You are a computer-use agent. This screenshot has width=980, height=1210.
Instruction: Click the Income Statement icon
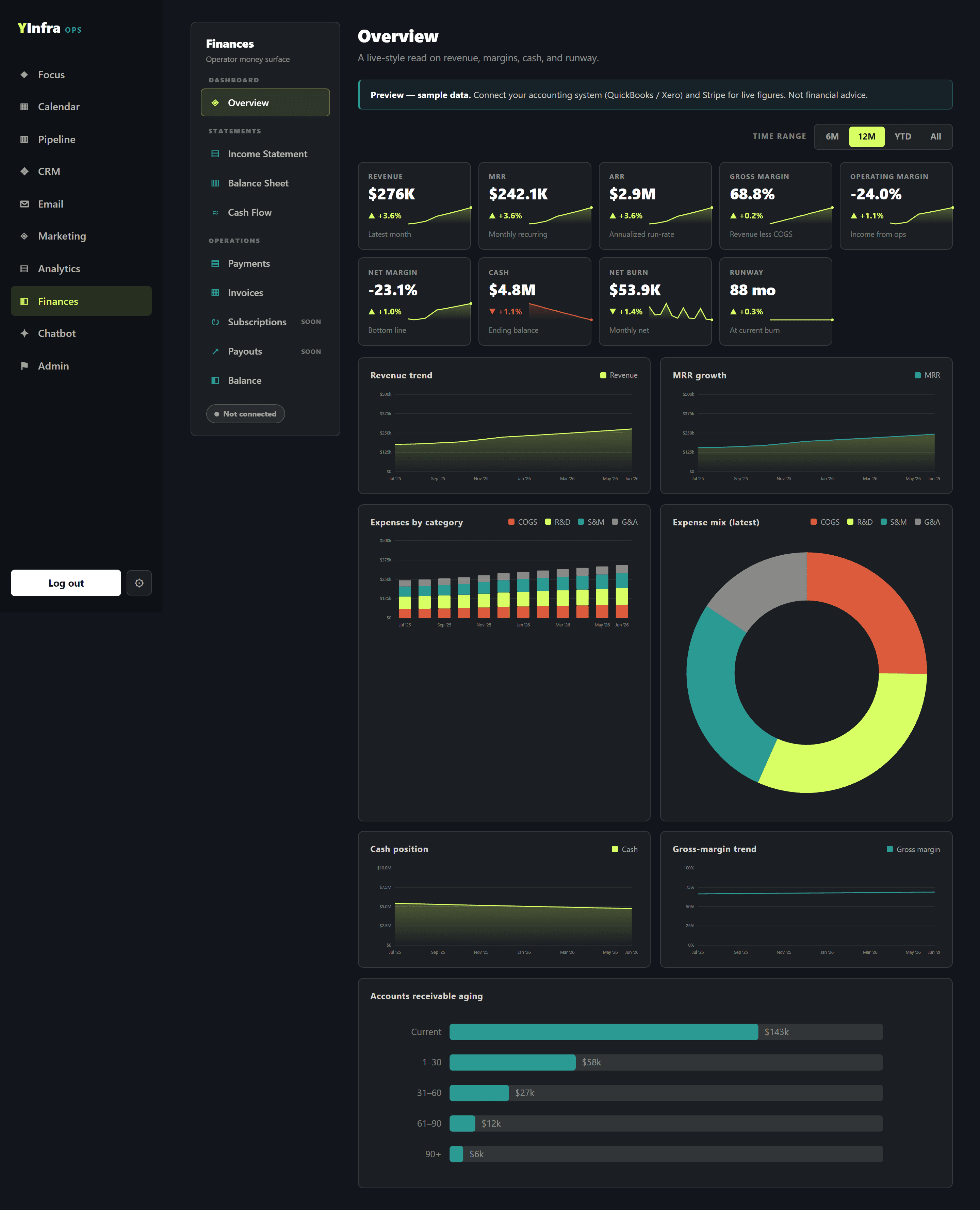[215, 153]
